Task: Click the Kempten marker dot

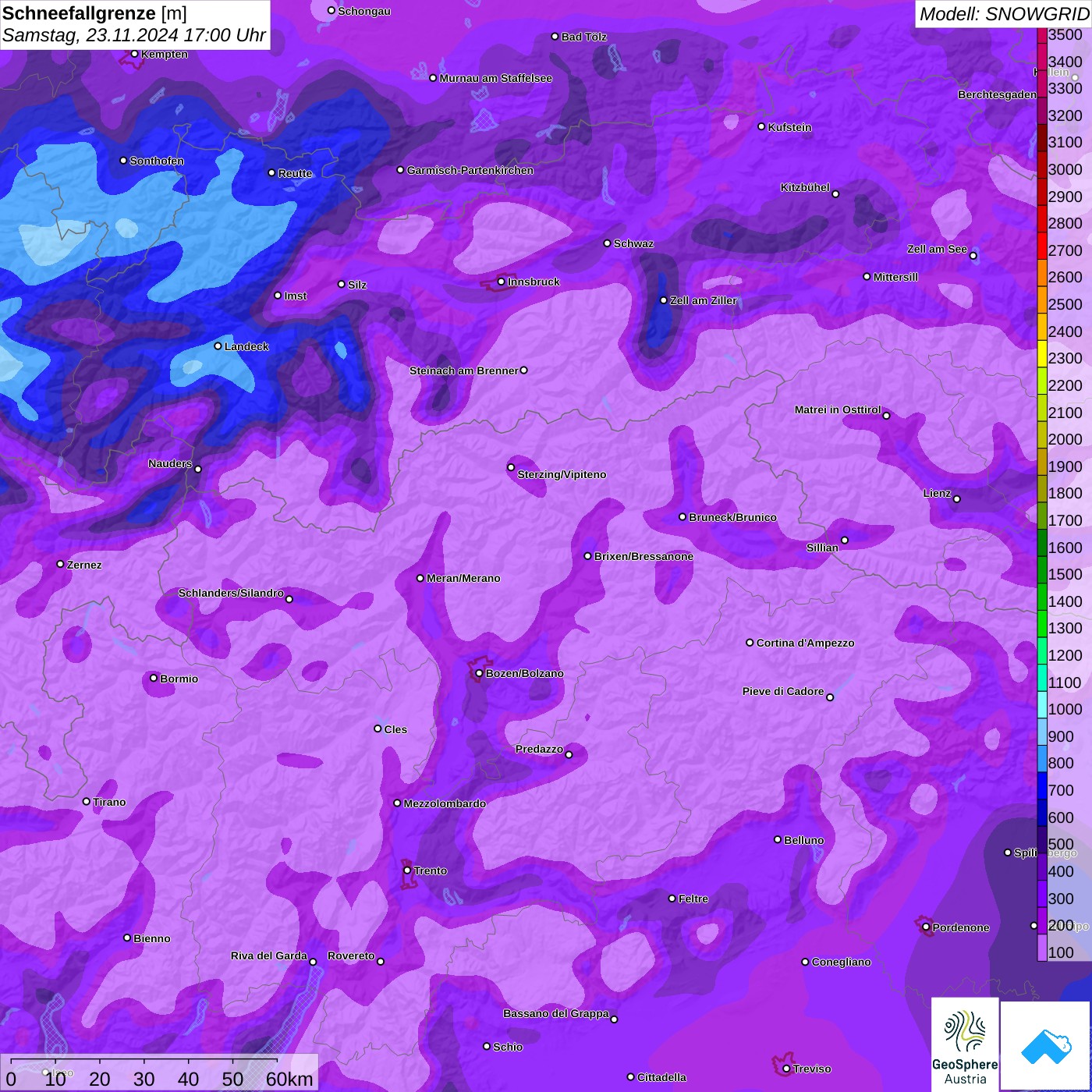Action: [135, 54]
